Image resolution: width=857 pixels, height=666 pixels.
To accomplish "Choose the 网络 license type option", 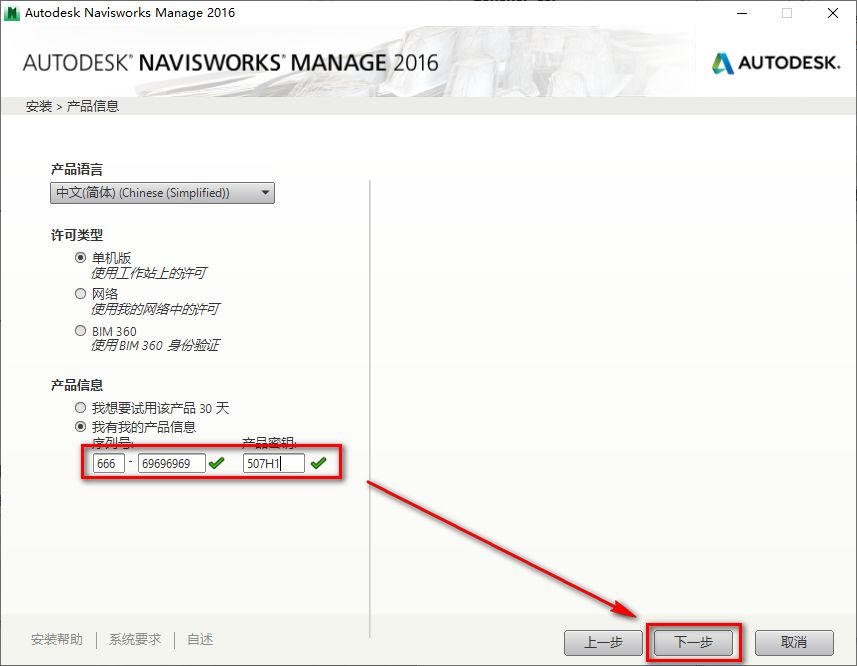I will (81, 293).
